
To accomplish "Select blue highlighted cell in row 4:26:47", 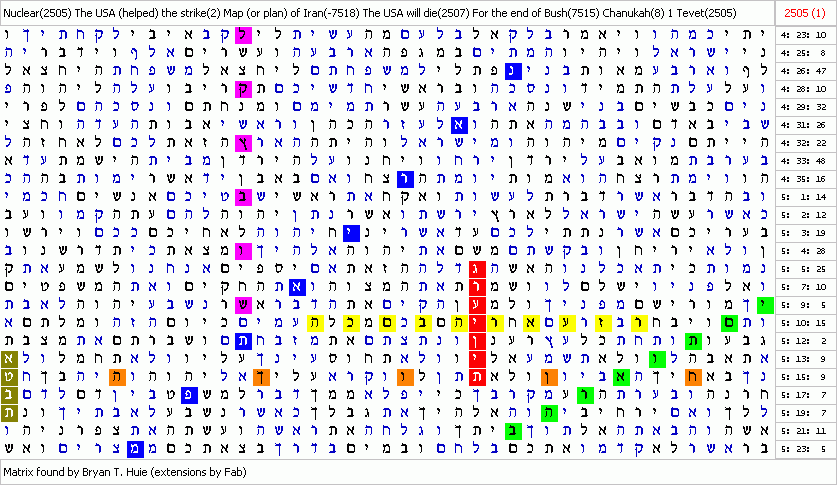I will tap(512, 71).
